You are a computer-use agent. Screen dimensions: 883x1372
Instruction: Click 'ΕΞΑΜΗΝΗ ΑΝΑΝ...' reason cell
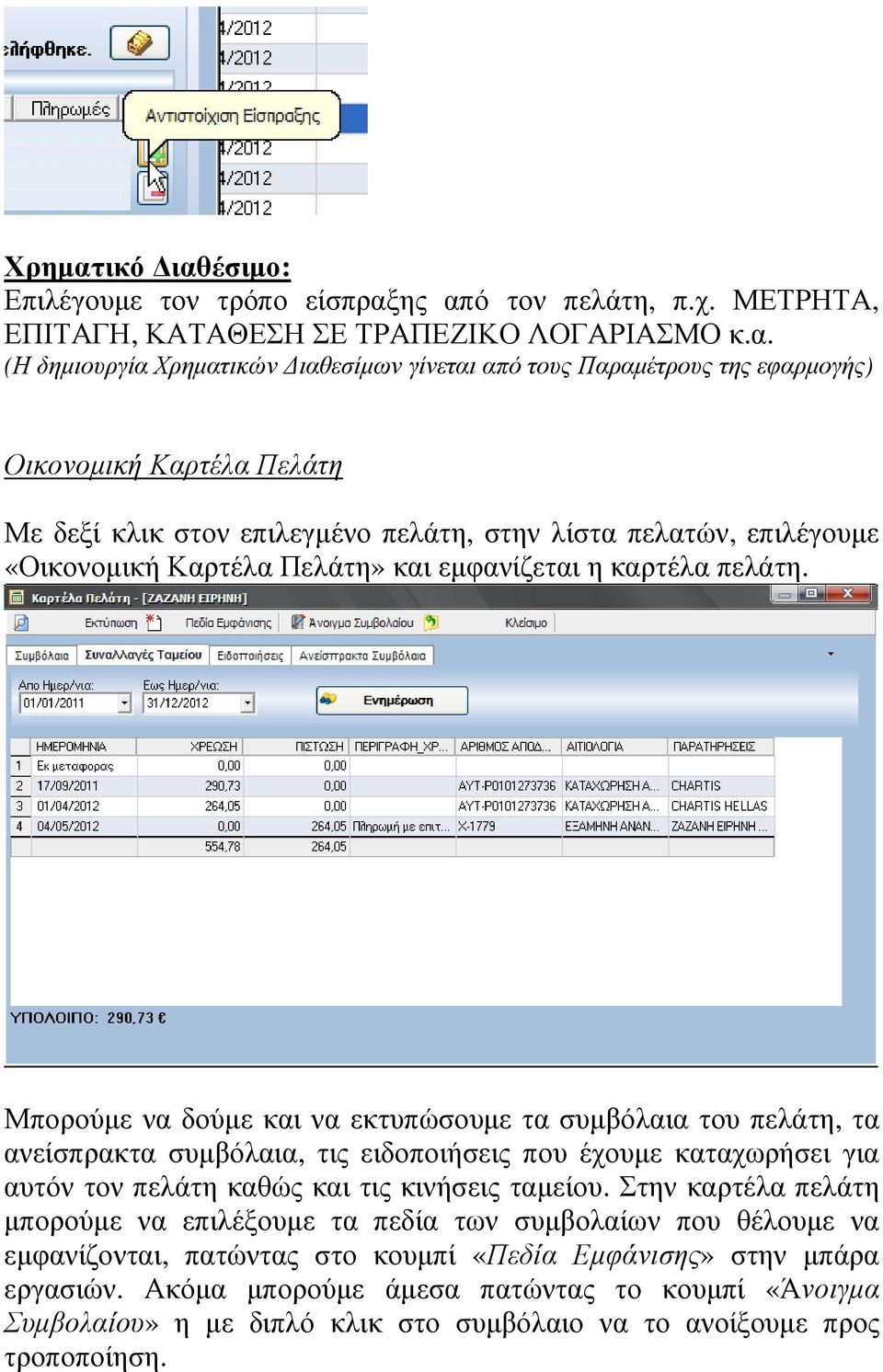click(x=614, y=827)
